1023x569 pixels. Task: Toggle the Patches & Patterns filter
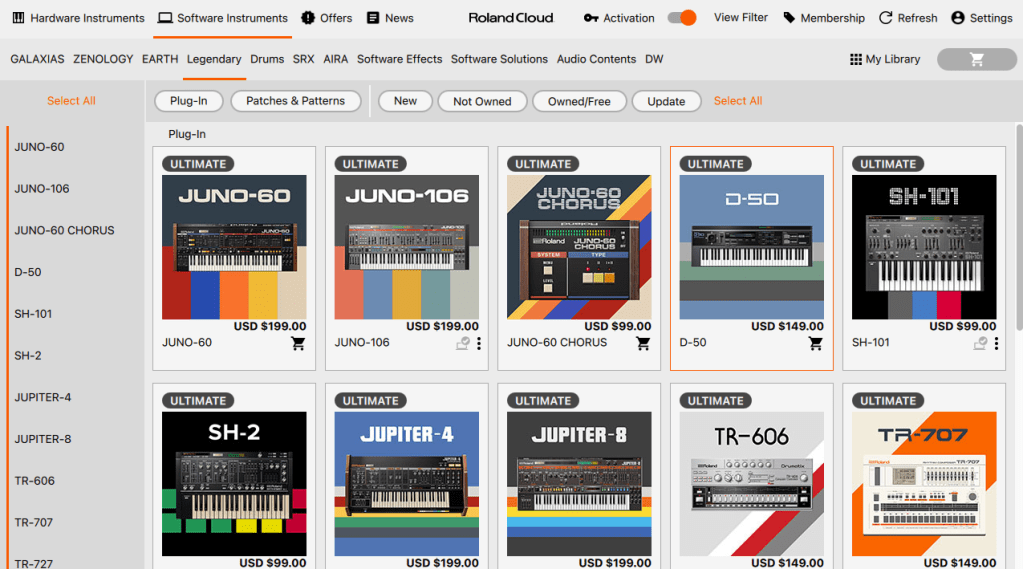click(295, 101)
